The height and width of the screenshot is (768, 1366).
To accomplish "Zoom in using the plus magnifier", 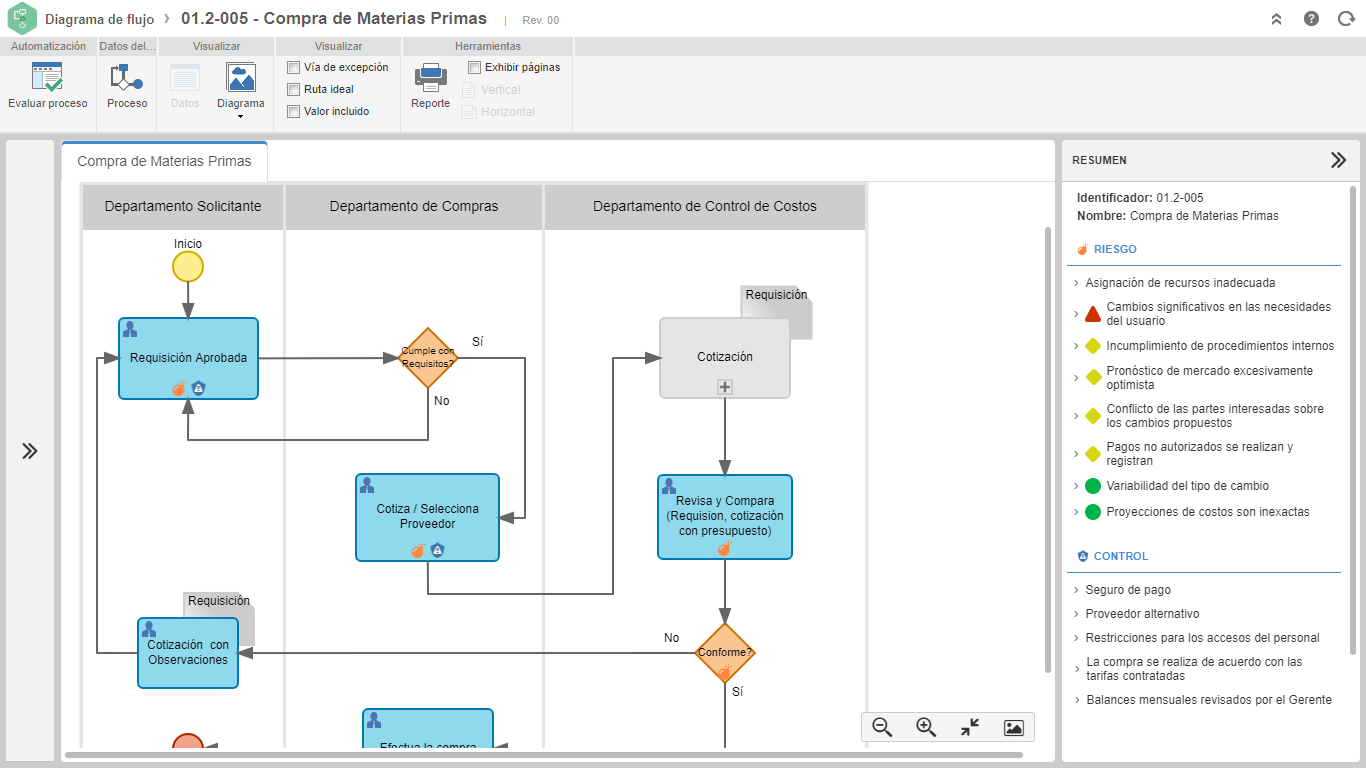I will coord(926,728).
